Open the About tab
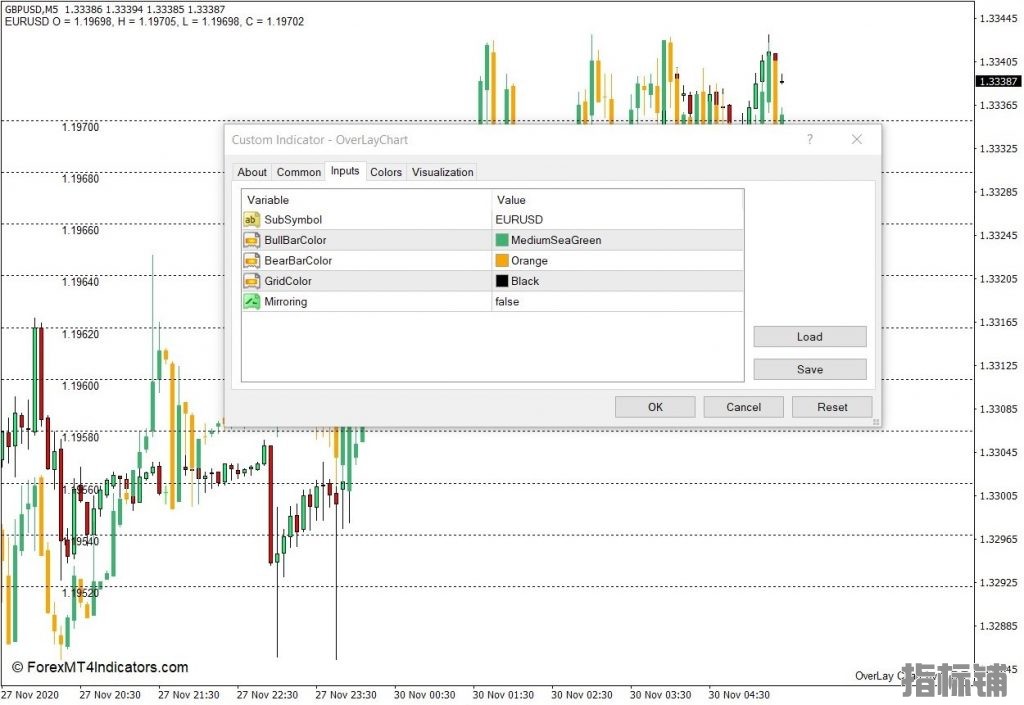The width and height of the screenshot is (1024, 705). (x=252, y=172)
